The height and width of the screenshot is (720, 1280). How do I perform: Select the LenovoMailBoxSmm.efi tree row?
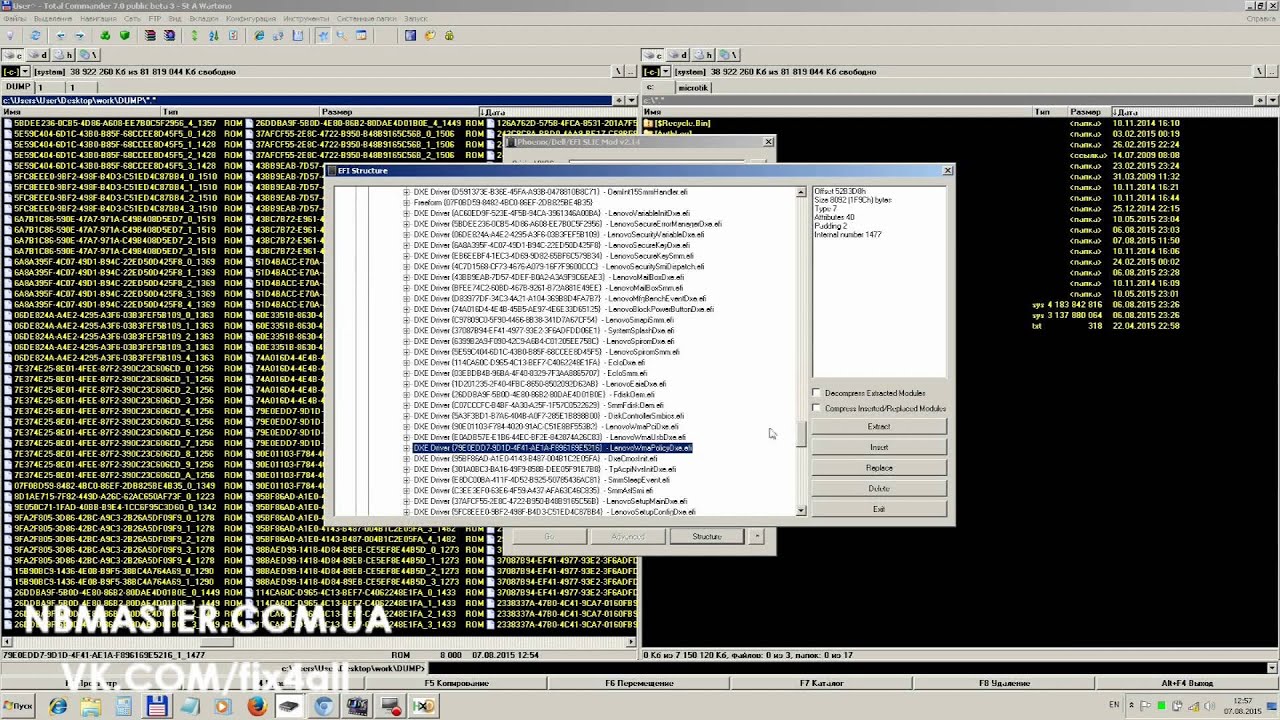(x=548, y=288)
